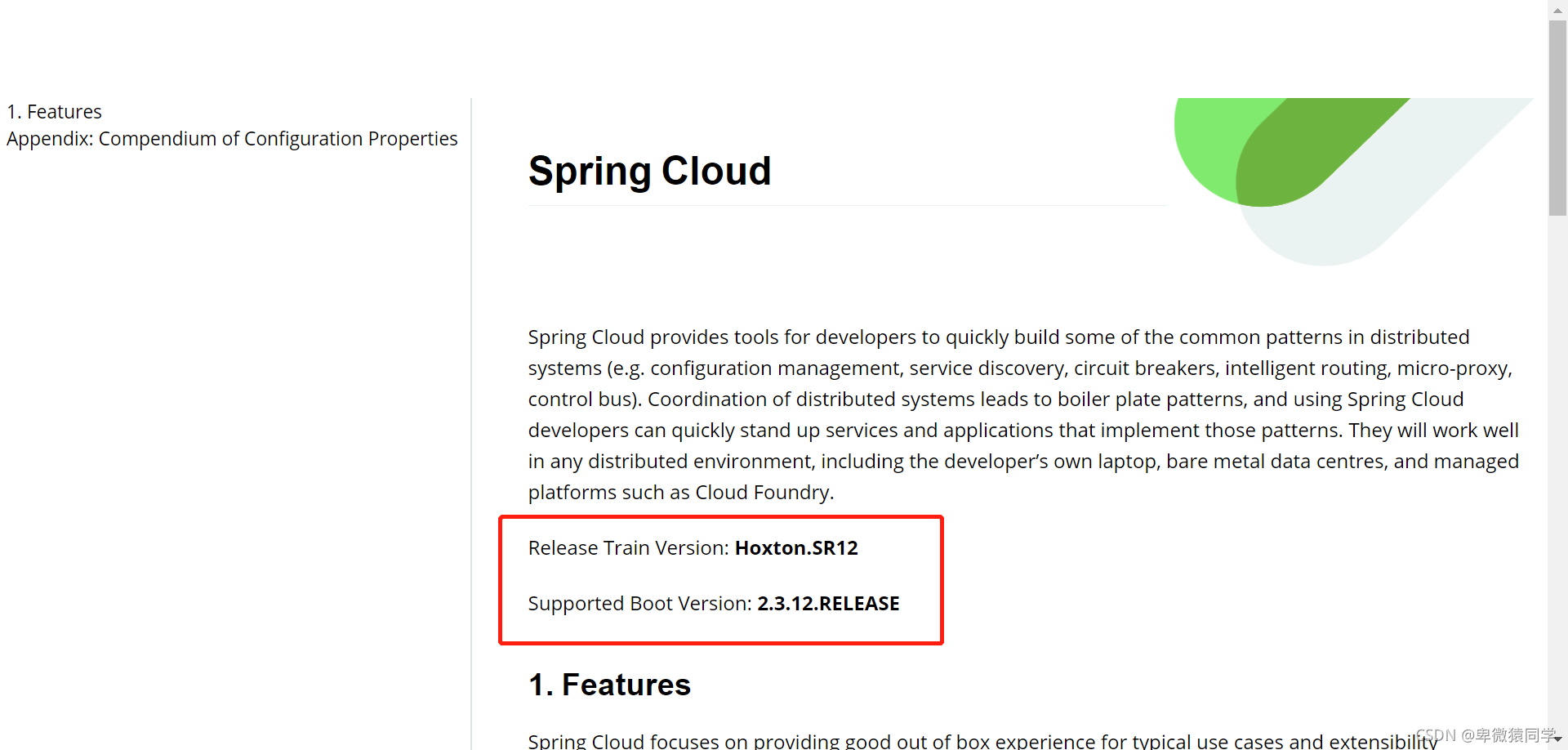
Task: Click the vertical scrollbar thumb
Action: coord(1557,118)
